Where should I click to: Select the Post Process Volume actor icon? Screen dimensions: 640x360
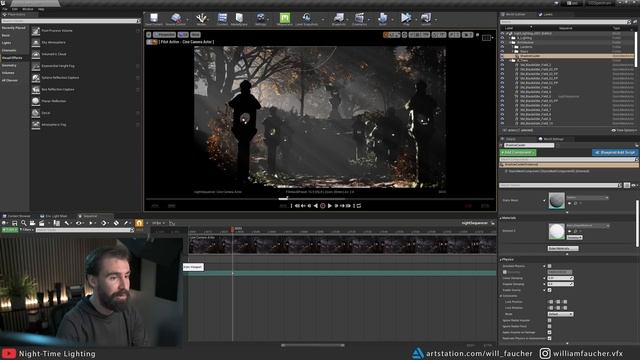pos(36,31)
